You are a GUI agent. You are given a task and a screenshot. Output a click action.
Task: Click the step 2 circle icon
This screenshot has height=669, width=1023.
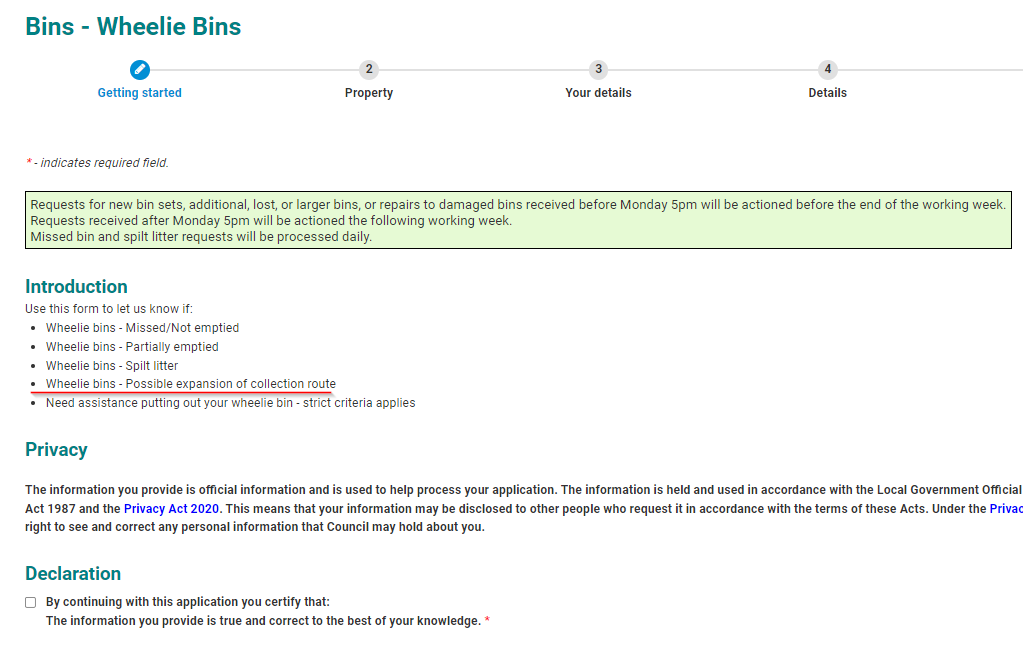click(x=369, y=69)
